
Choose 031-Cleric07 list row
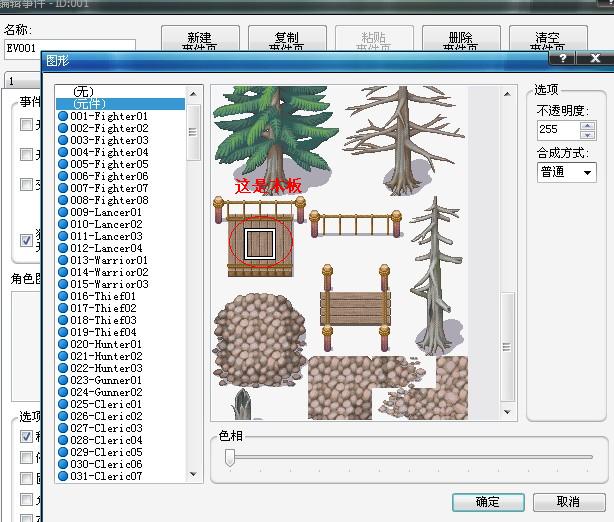(x=121, y=476)
